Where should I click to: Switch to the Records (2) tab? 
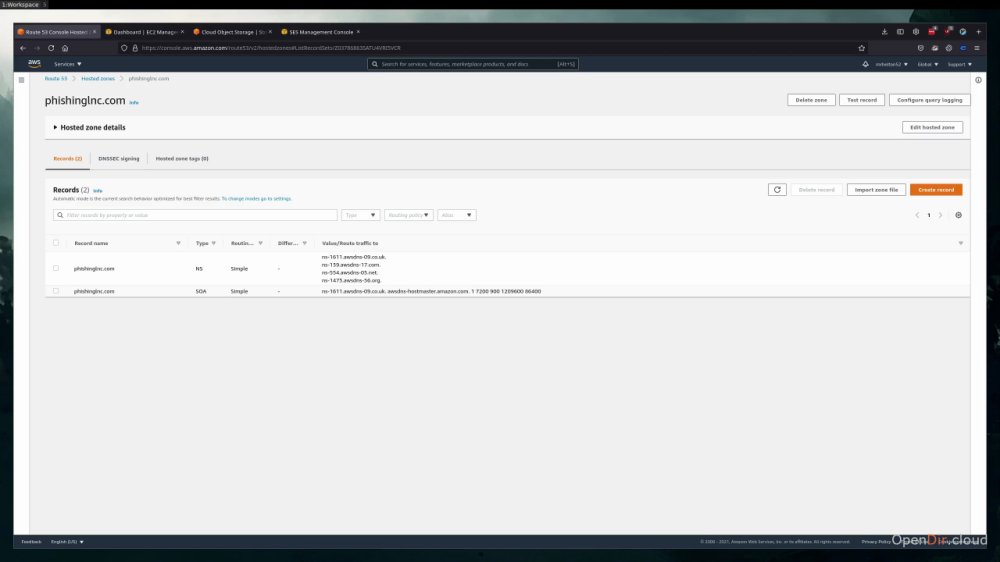(68, 158)
